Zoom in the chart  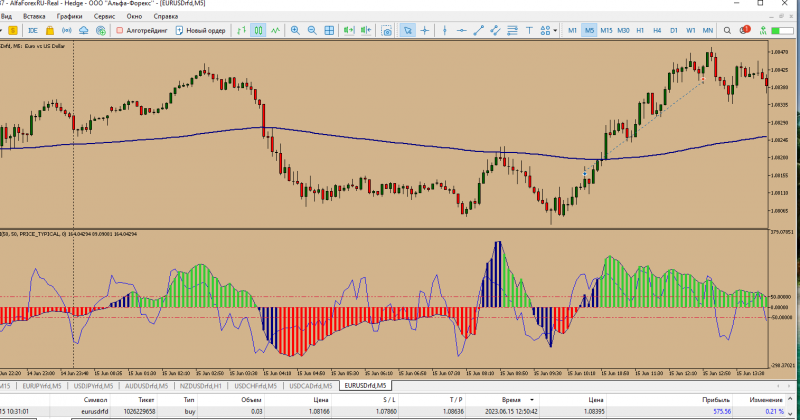coord(295,31)
